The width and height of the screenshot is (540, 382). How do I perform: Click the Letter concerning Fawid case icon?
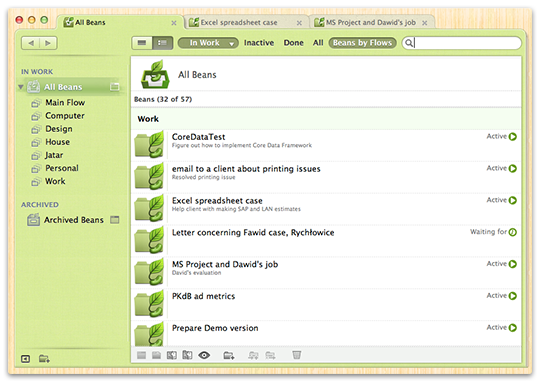pos(149,240)
